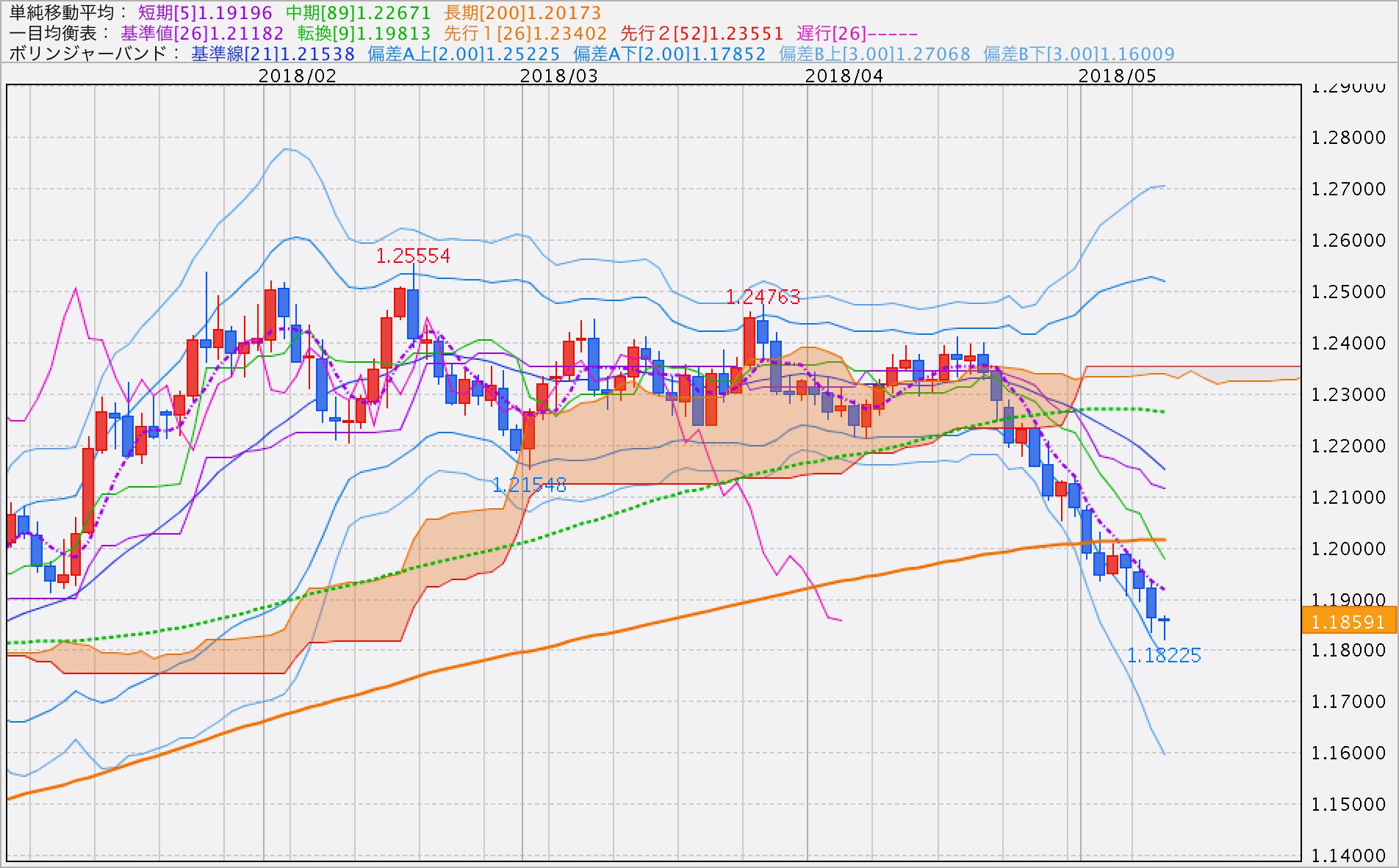Click the lower band label 偏差B下[3.00]1.16009
The width and height of the screenshot is (1399, 868).
tap(1079, 54)
